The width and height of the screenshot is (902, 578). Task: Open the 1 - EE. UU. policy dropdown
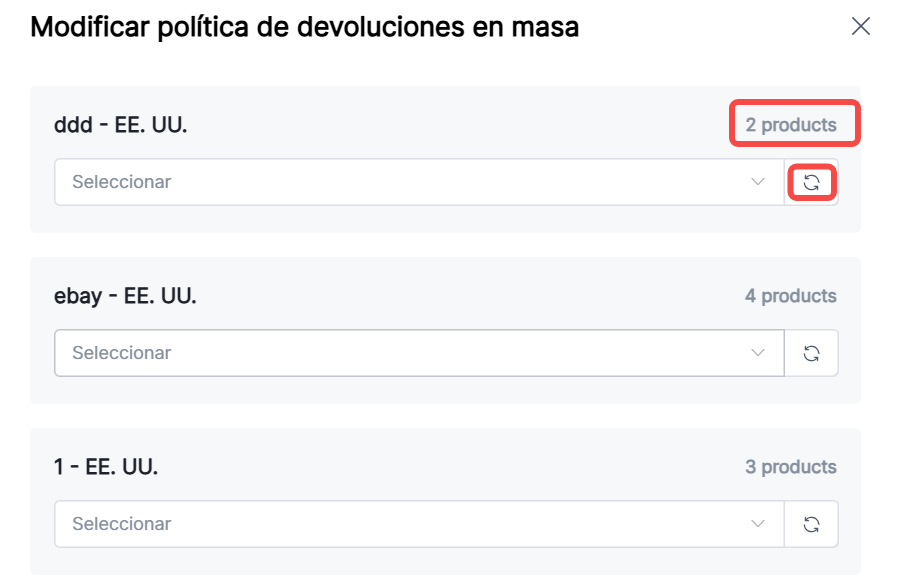pos(419,524)
